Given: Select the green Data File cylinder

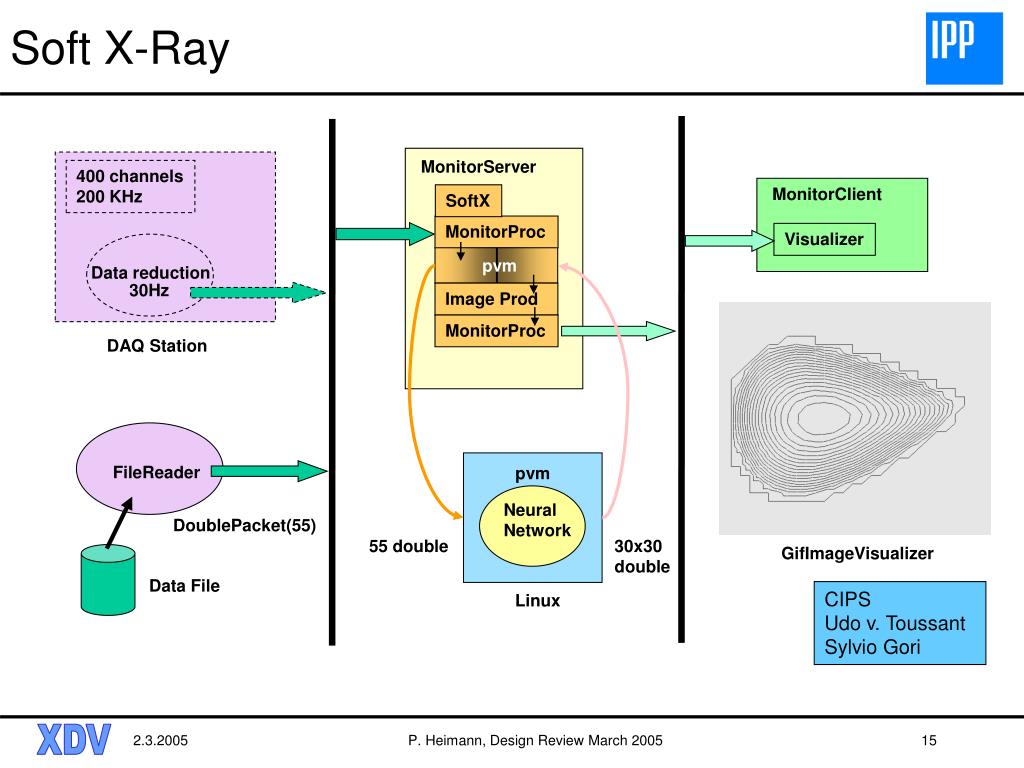Looking at the screenshot, I should [108, 580].
